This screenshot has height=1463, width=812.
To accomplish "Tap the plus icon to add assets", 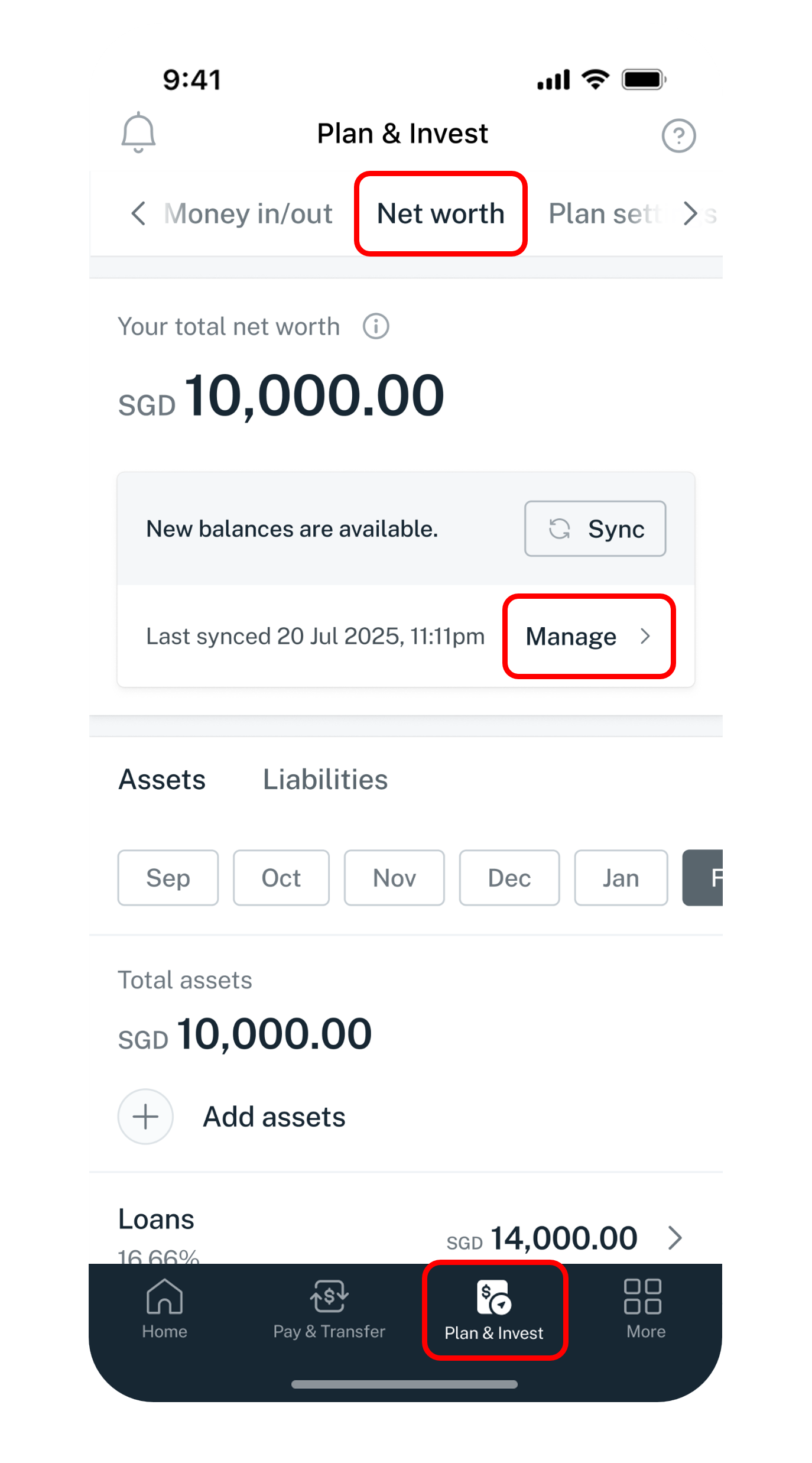I will point(145,1117).
